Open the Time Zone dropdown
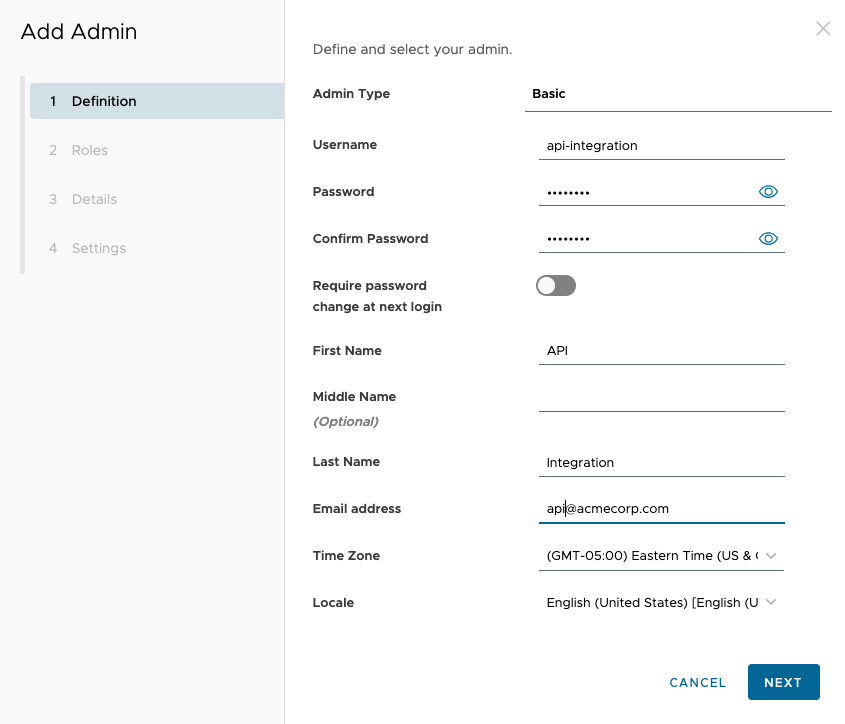 click(660, 556)
